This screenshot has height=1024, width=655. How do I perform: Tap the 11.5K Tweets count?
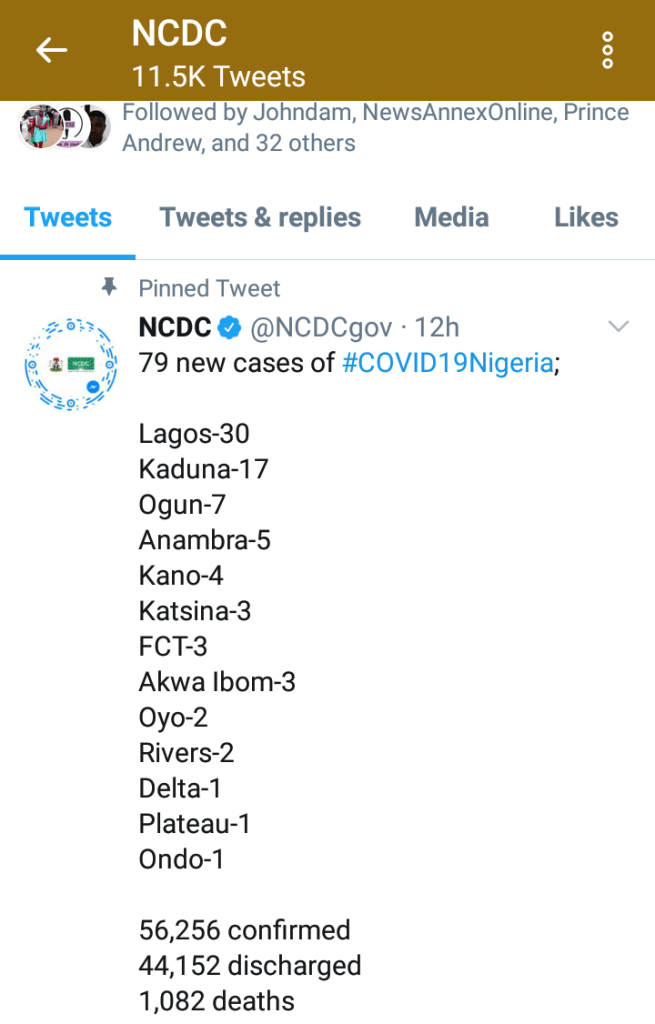click(x=218, y=76)
